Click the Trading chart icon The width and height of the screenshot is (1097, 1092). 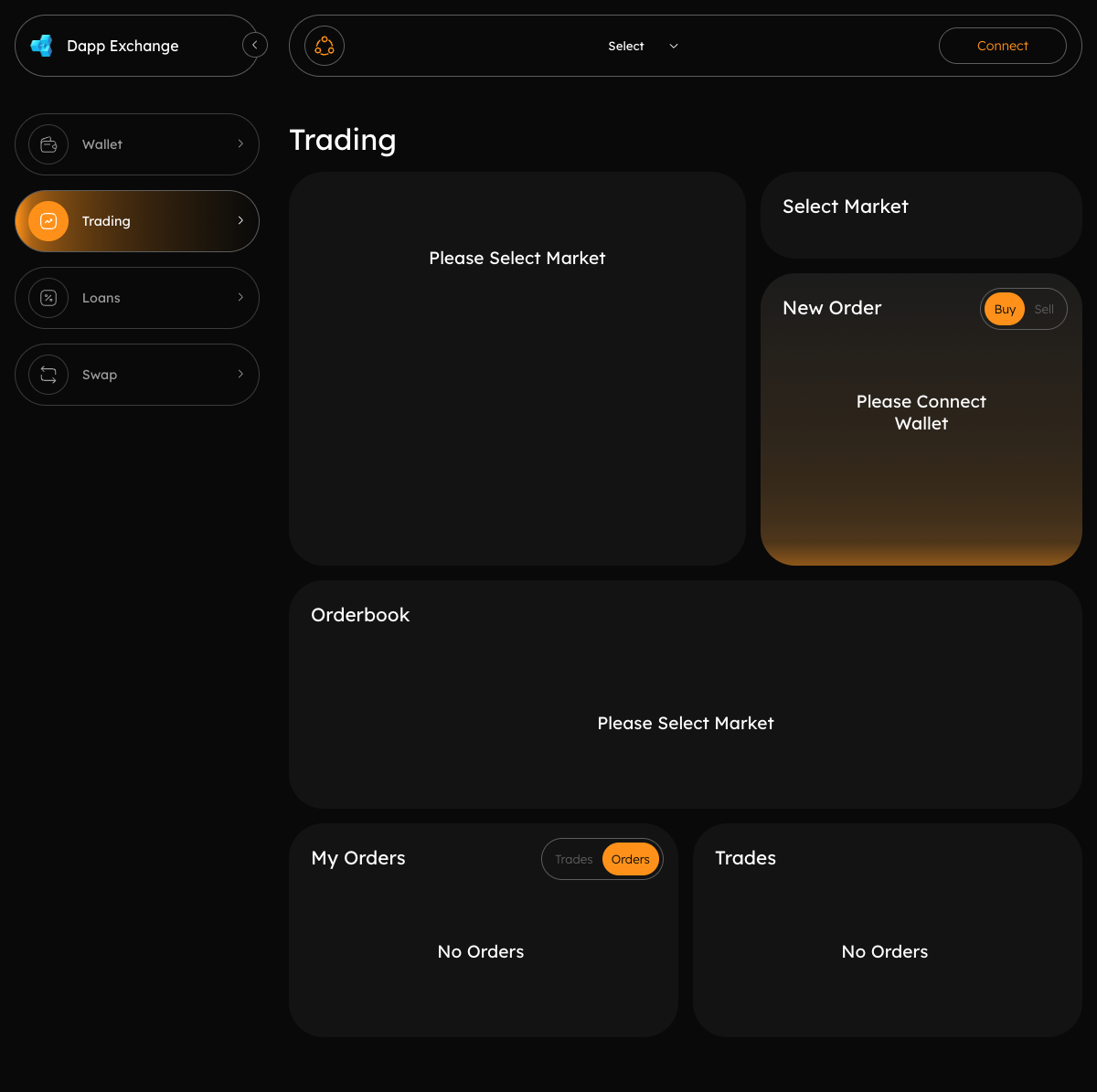pos(48,220)
